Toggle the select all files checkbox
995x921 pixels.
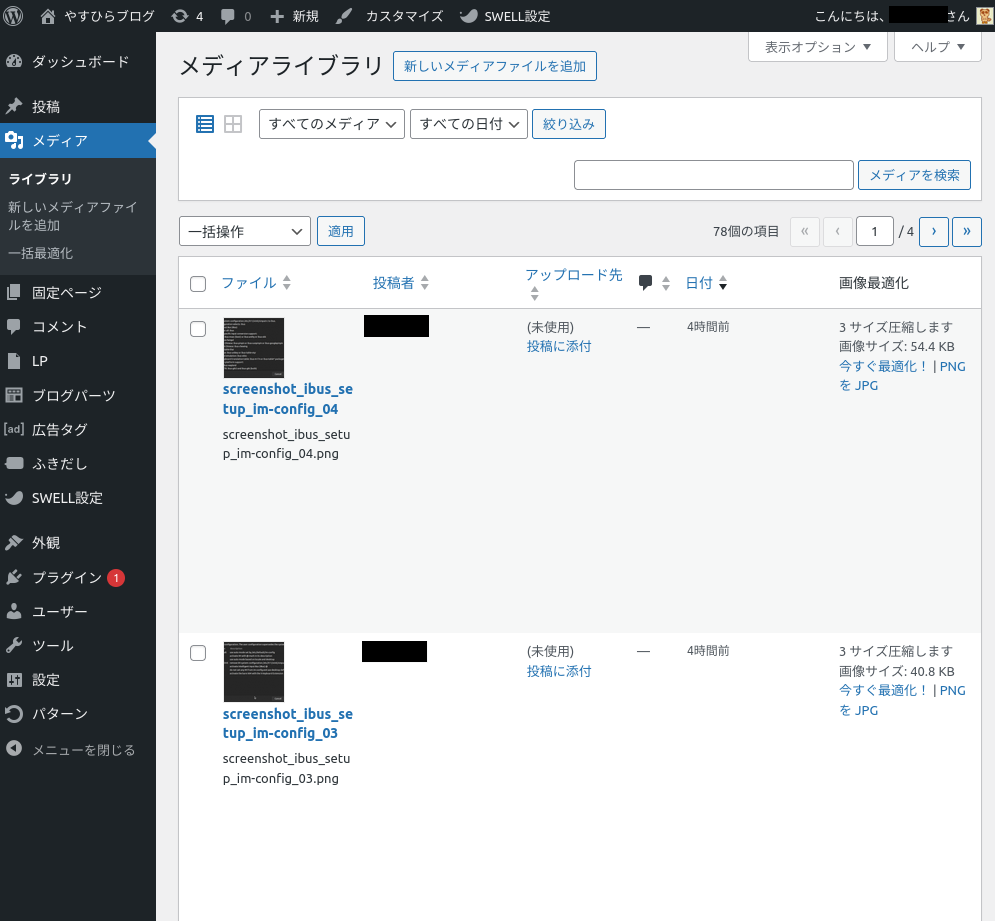[198, 284]
